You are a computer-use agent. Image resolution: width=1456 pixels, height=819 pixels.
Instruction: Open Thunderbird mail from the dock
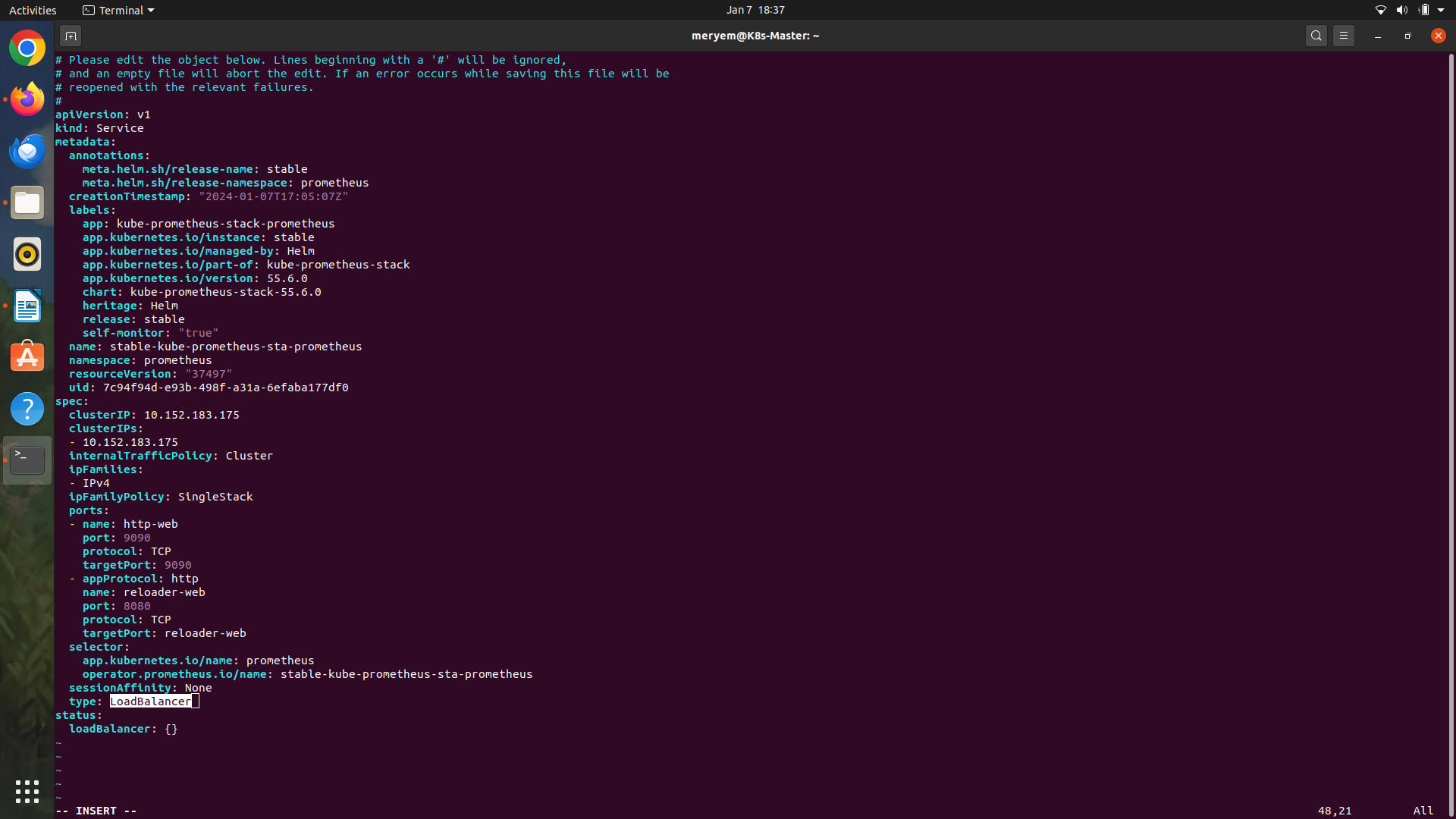click(27, 151)
